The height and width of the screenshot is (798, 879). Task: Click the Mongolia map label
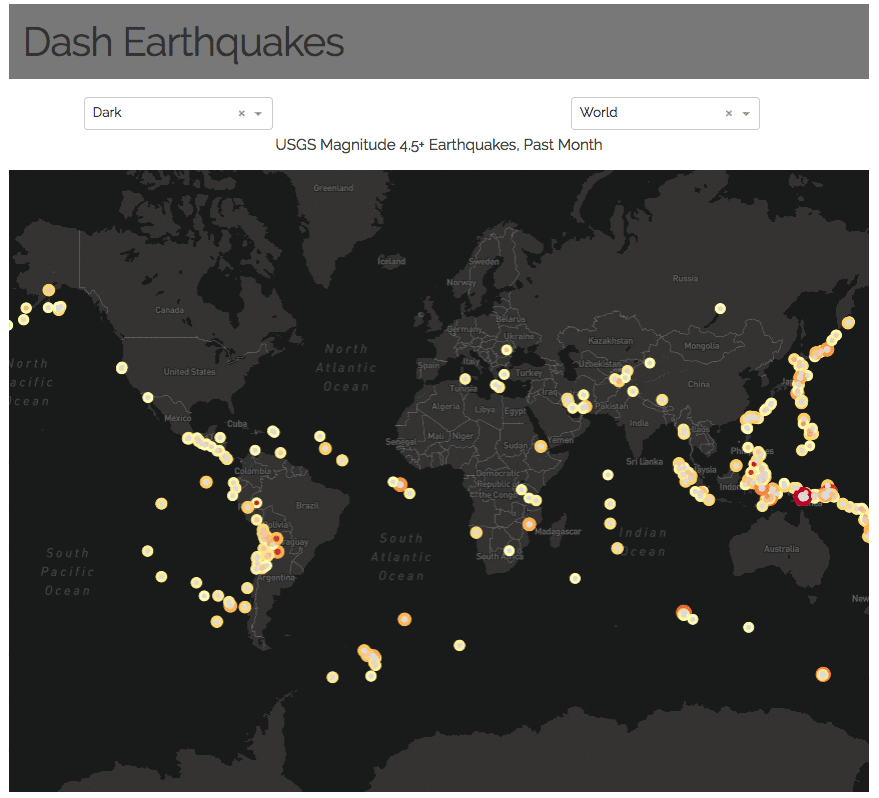point(701,346)
